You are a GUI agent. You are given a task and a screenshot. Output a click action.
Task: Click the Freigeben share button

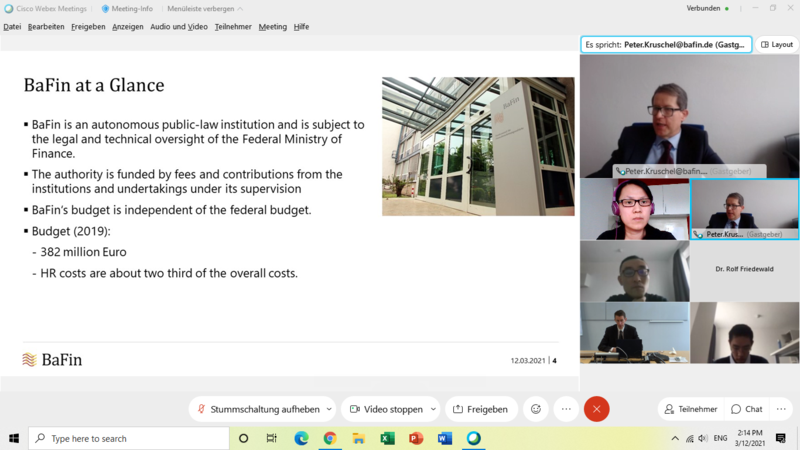pos(481,409)
